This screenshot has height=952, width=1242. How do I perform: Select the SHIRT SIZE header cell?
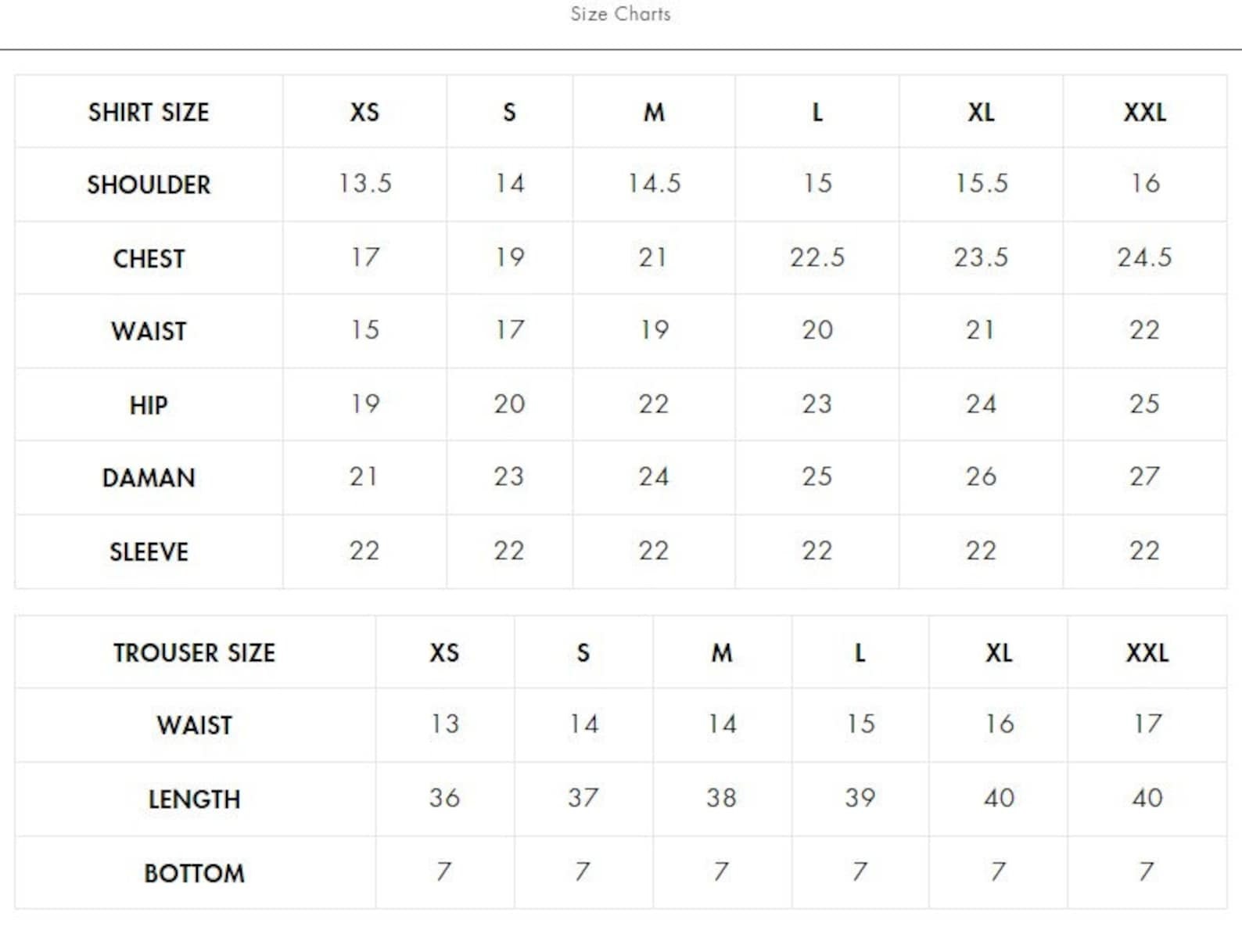tap(149, 113)
